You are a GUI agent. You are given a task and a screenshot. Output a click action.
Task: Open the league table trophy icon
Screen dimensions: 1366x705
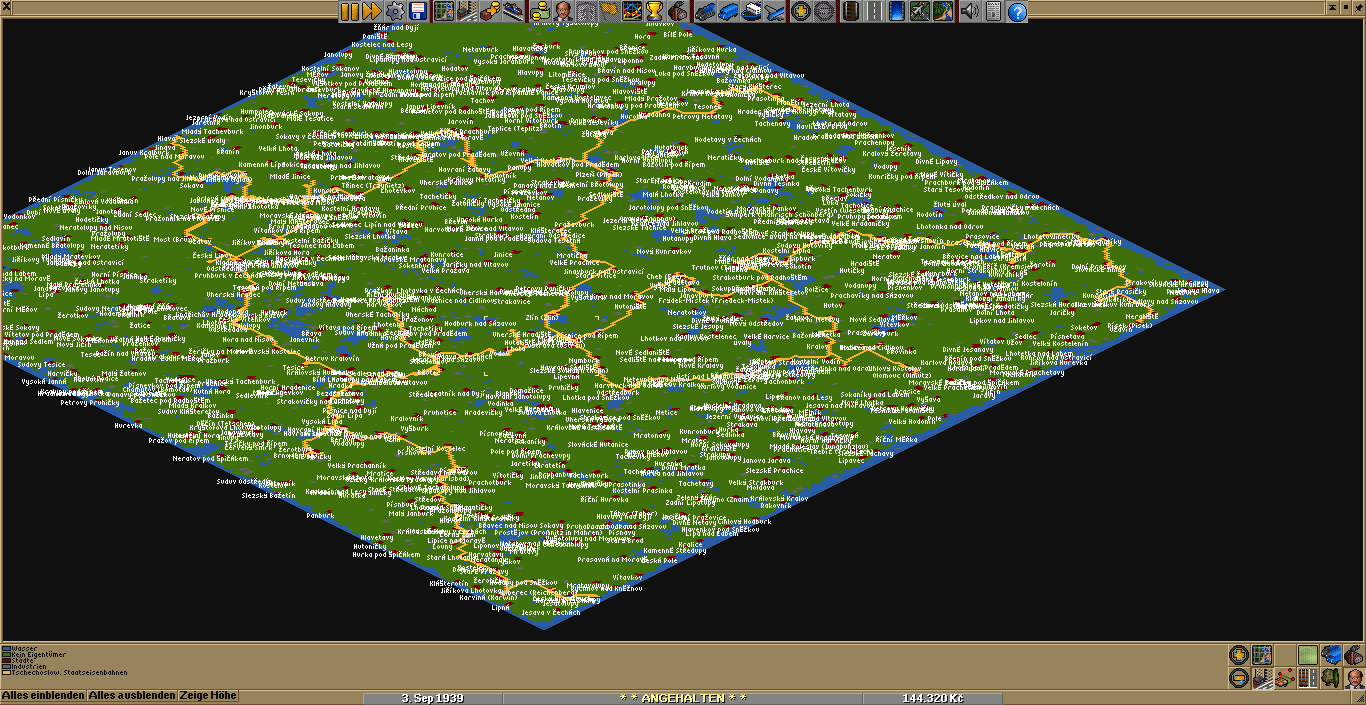pyautogui.click(x=654, y=11)
